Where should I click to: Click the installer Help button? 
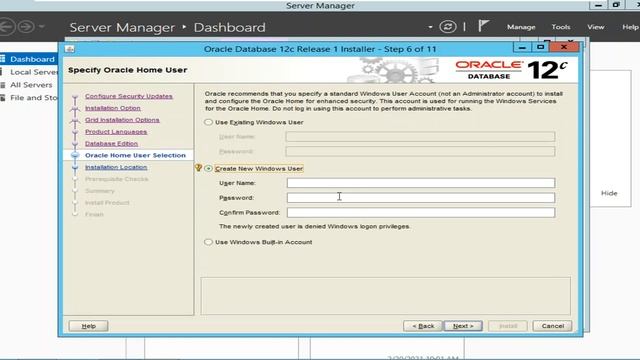pyautogui.click(x=89, y=326)
